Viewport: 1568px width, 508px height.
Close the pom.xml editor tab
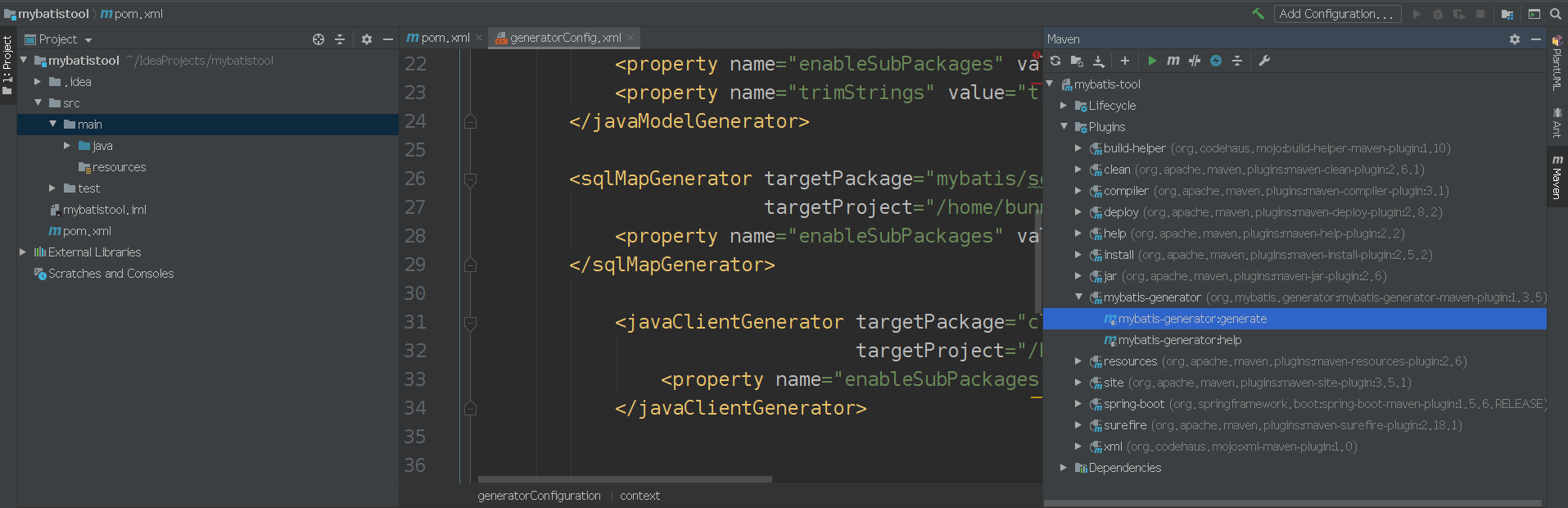point(479,38)
